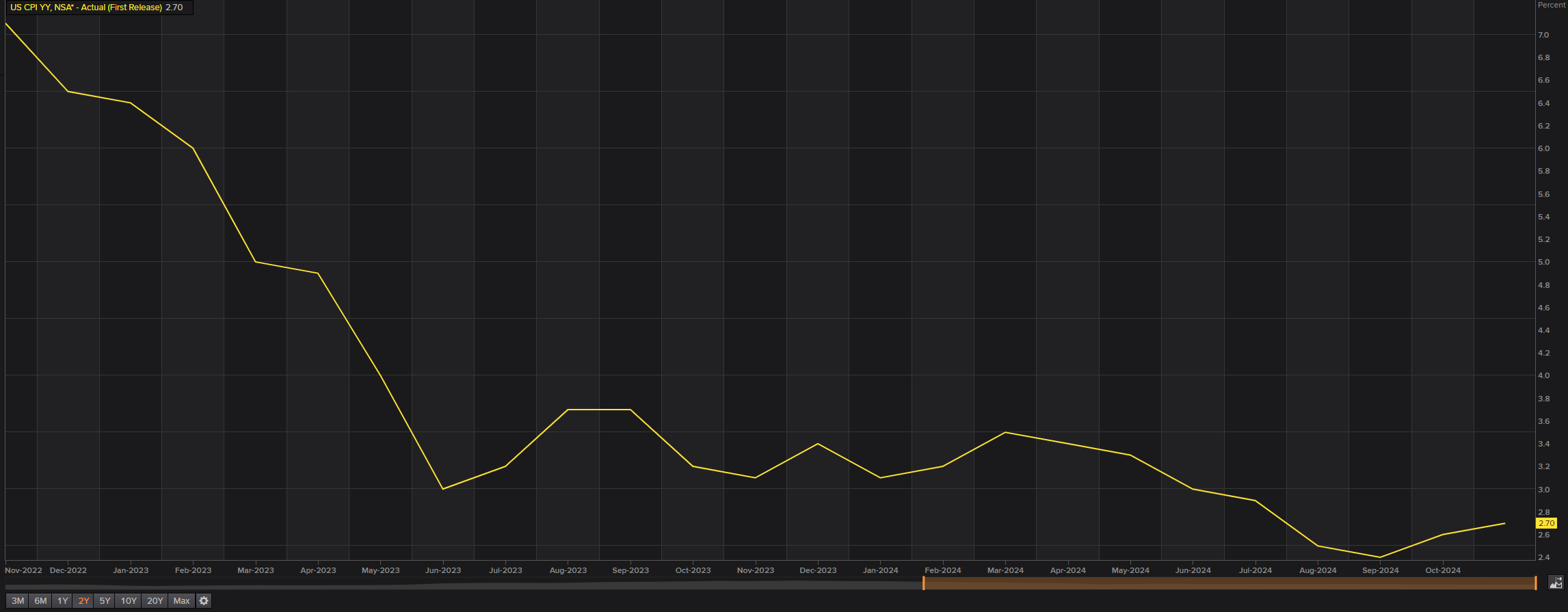Screen dimensions: 1568x612
Task: Show the 10Y history range
Action: (129, 601)
